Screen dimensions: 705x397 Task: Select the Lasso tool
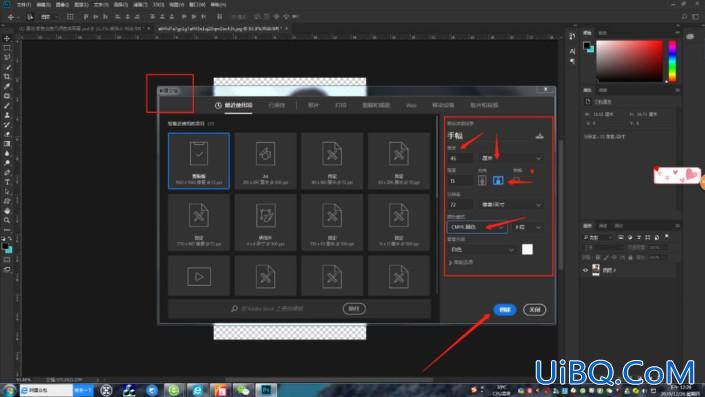click(7, 58)
